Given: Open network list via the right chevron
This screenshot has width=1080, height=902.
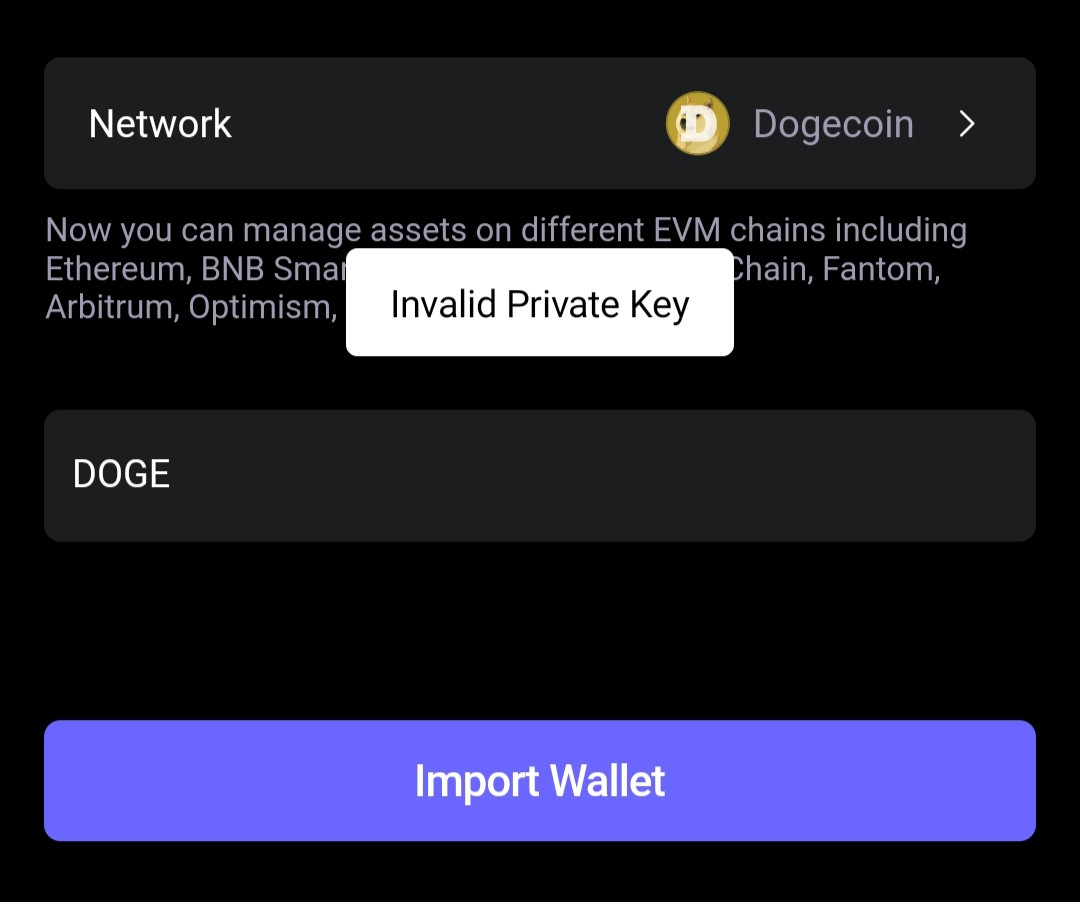Looking at the screenshot, I should [x=967, y=124].
